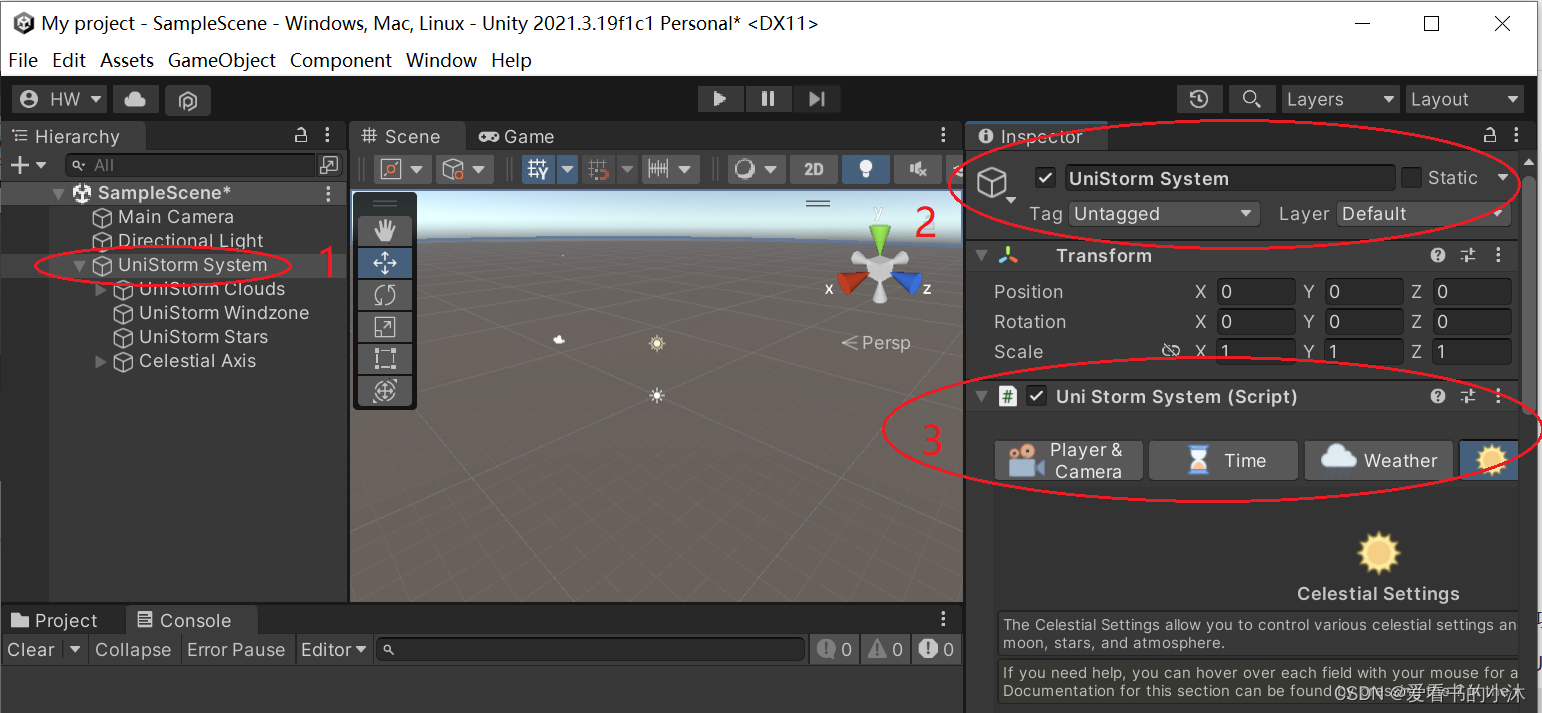1542x713 pixels.
Task: Click the red X axis of the scene gizmo
Action: [852, 283]
